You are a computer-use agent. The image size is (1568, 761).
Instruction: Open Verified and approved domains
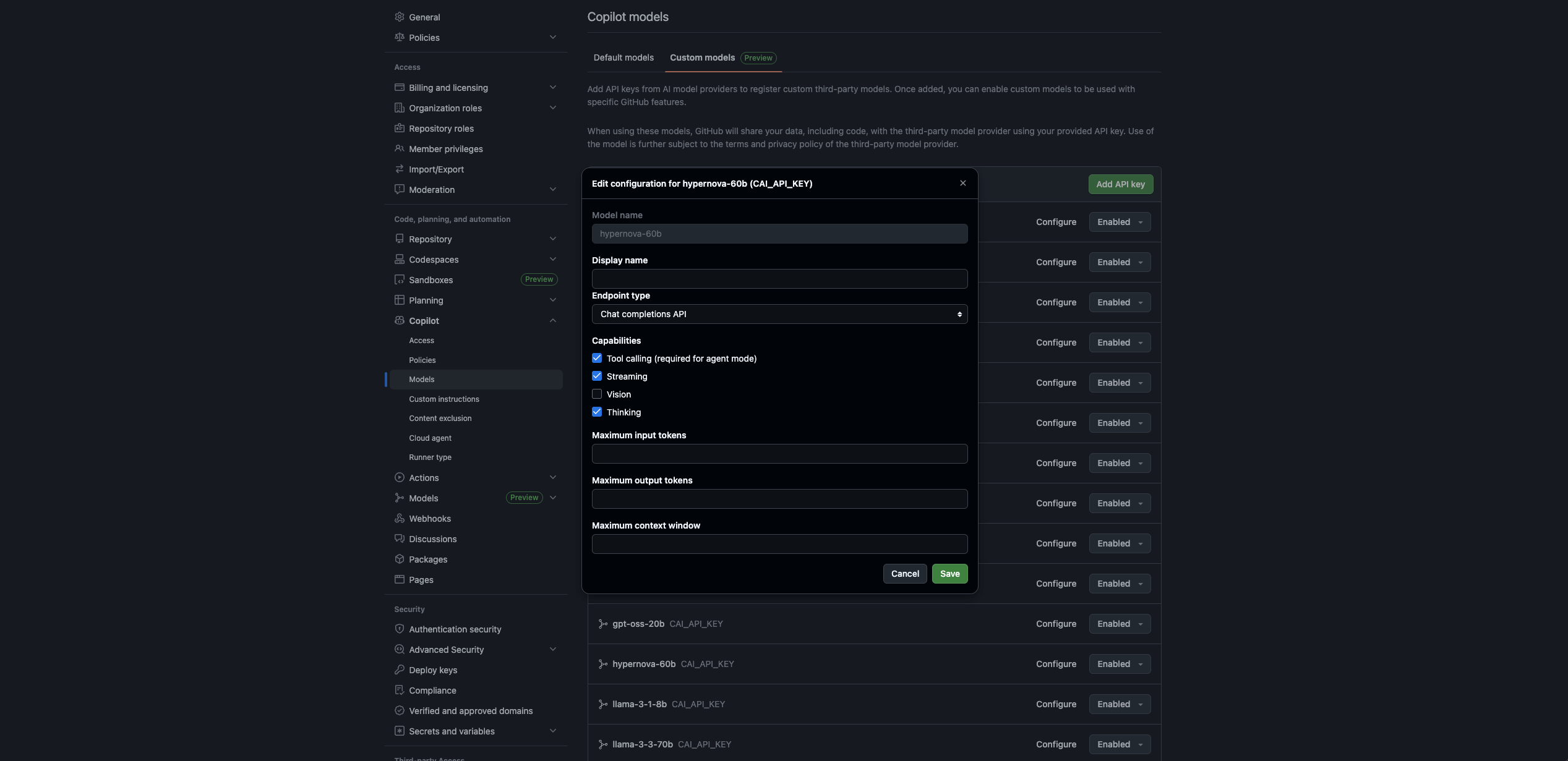pyautogui.click(x=471, y=711)
